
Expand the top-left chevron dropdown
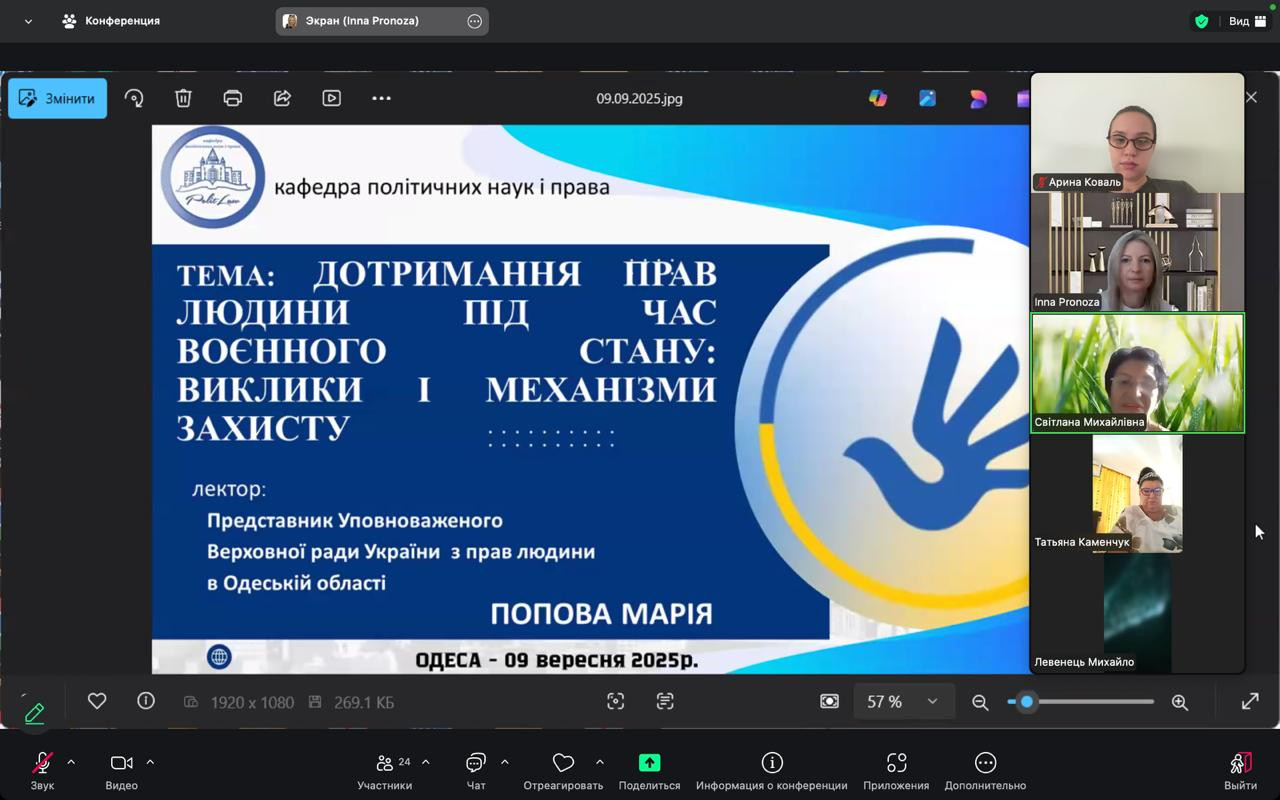pyautogui.click(x=28, y=21)
